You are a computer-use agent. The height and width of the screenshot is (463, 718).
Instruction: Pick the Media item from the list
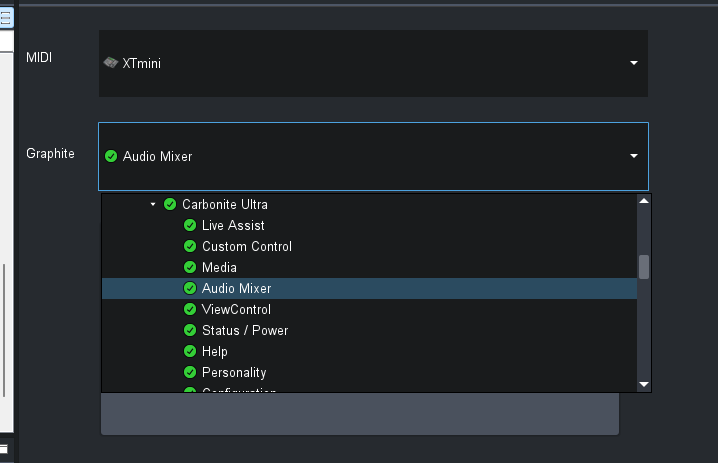(x=219, y=267)
